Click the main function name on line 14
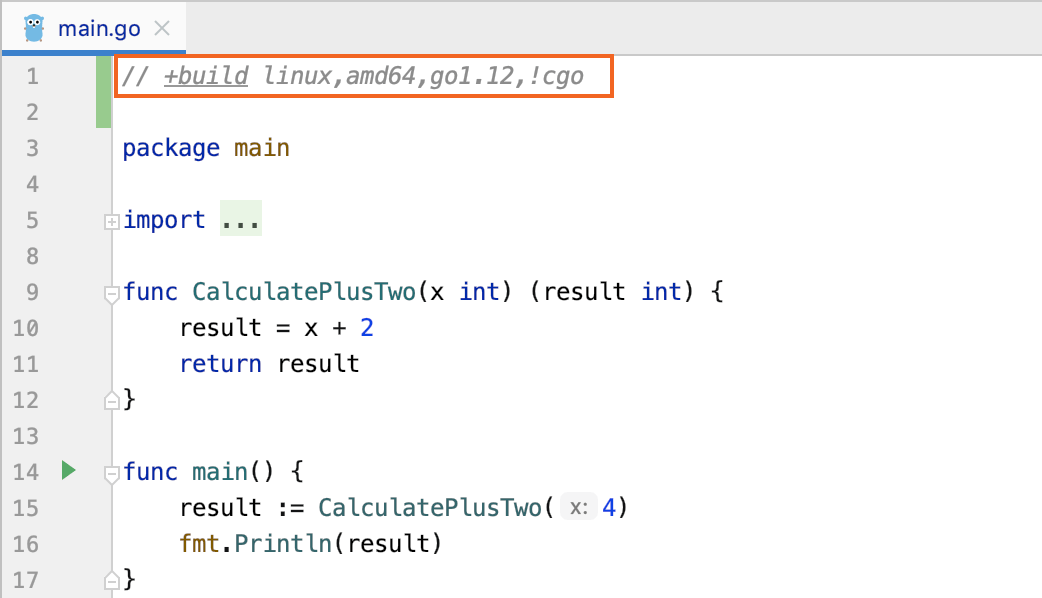 pyautogui.click(x=220, y=472)
